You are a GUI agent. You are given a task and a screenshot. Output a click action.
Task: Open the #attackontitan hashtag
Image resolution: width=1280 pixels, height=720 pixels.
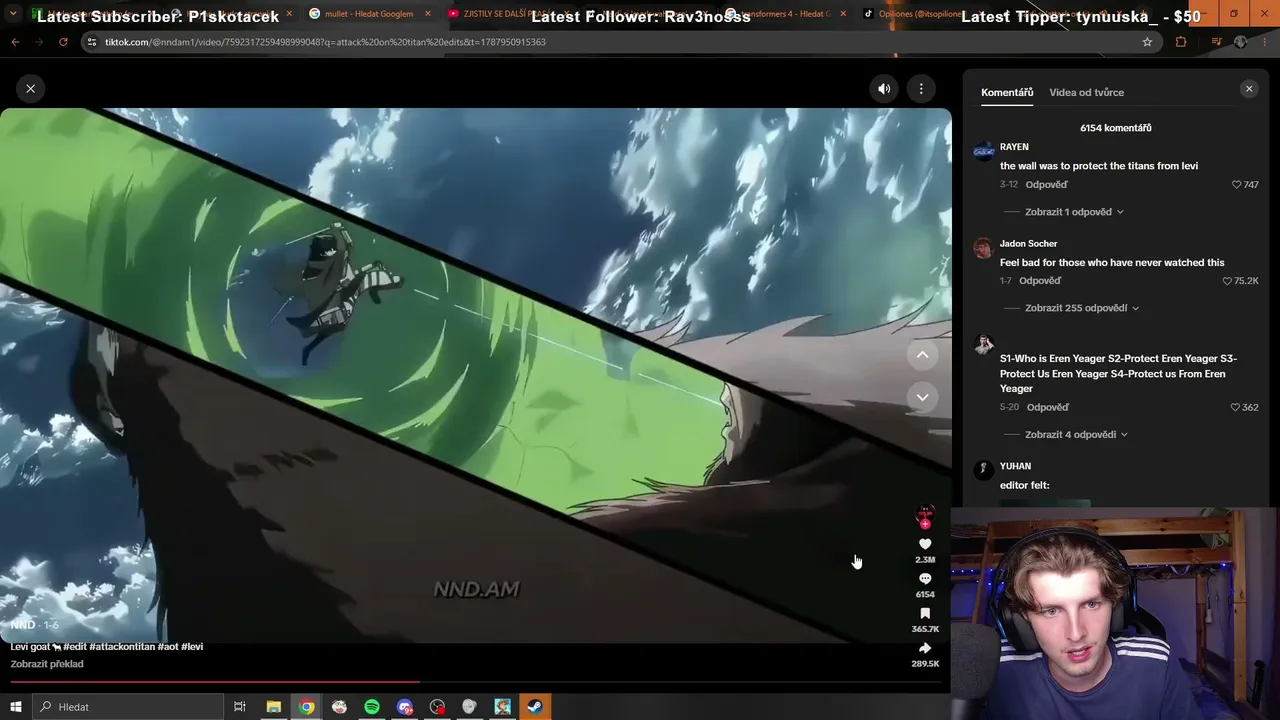click(123, 647)
